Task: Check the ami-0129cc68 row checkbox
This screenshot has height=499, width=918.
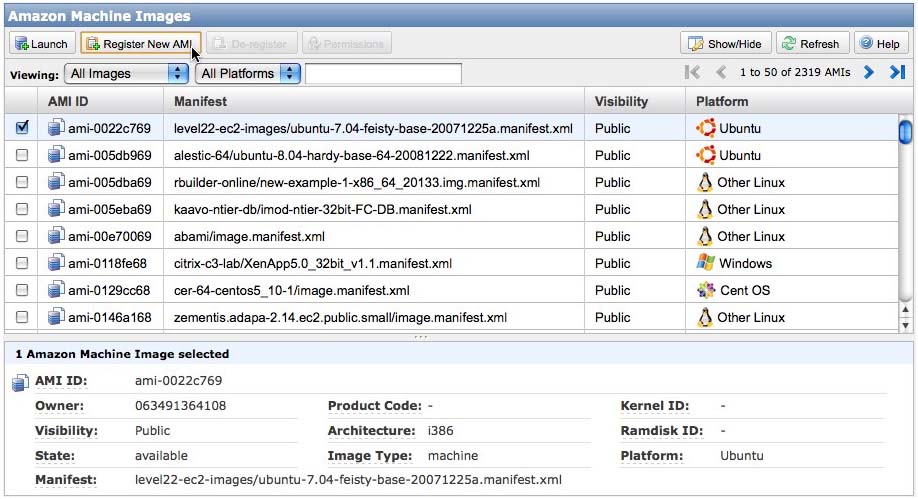Action: coord(22,290)
